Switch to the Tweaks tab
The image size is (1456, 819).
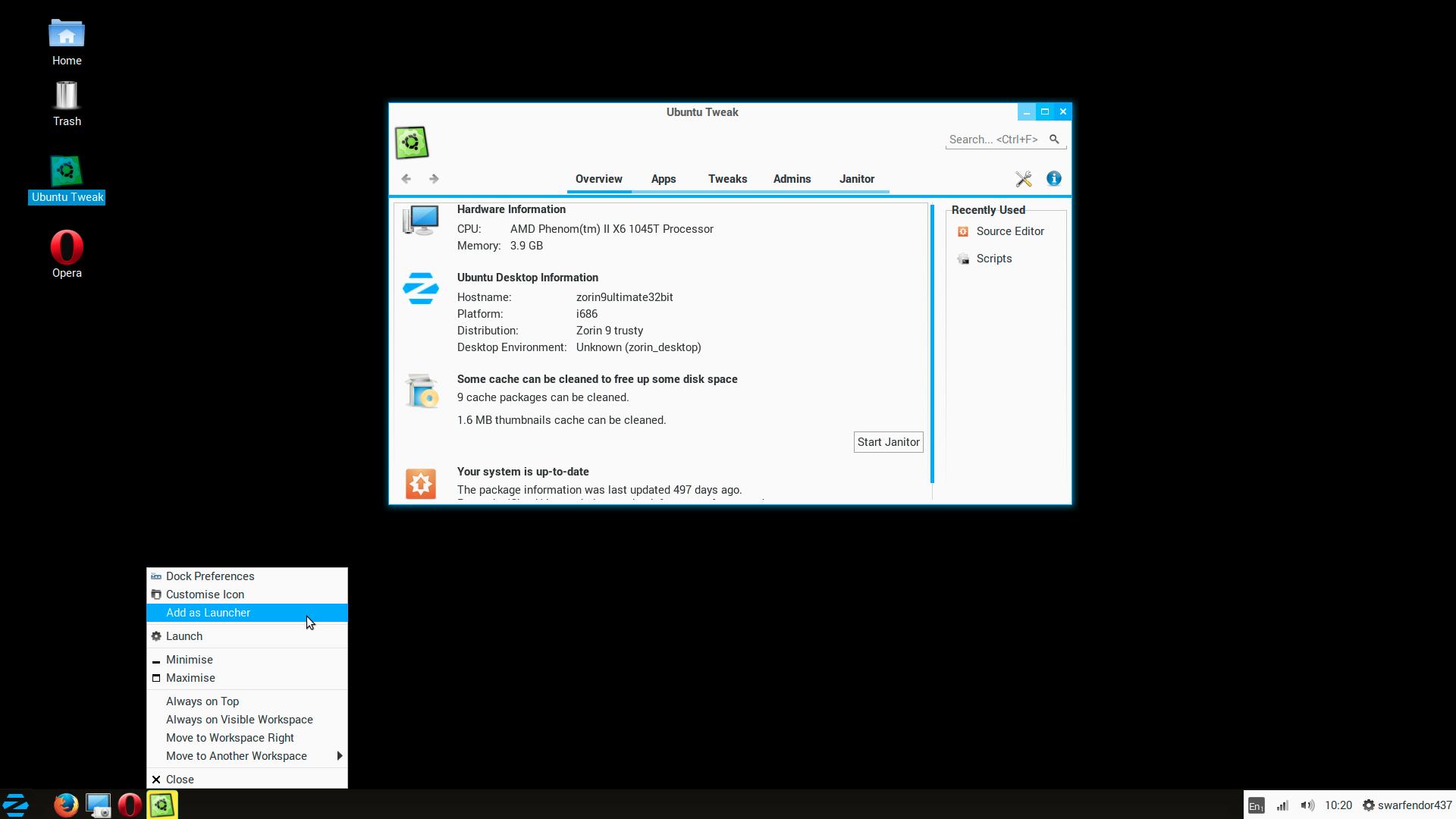(x=727, y=179)
